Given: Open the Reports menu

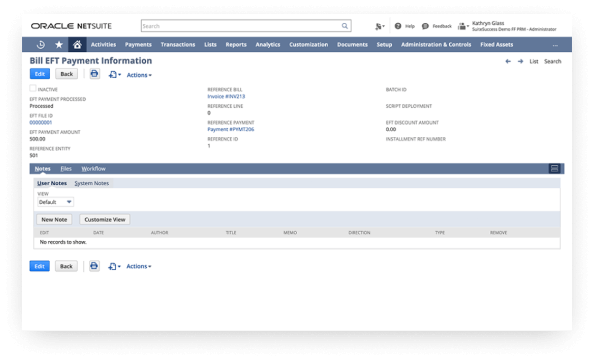Looking at the screenshot, I should pos(236,45).
